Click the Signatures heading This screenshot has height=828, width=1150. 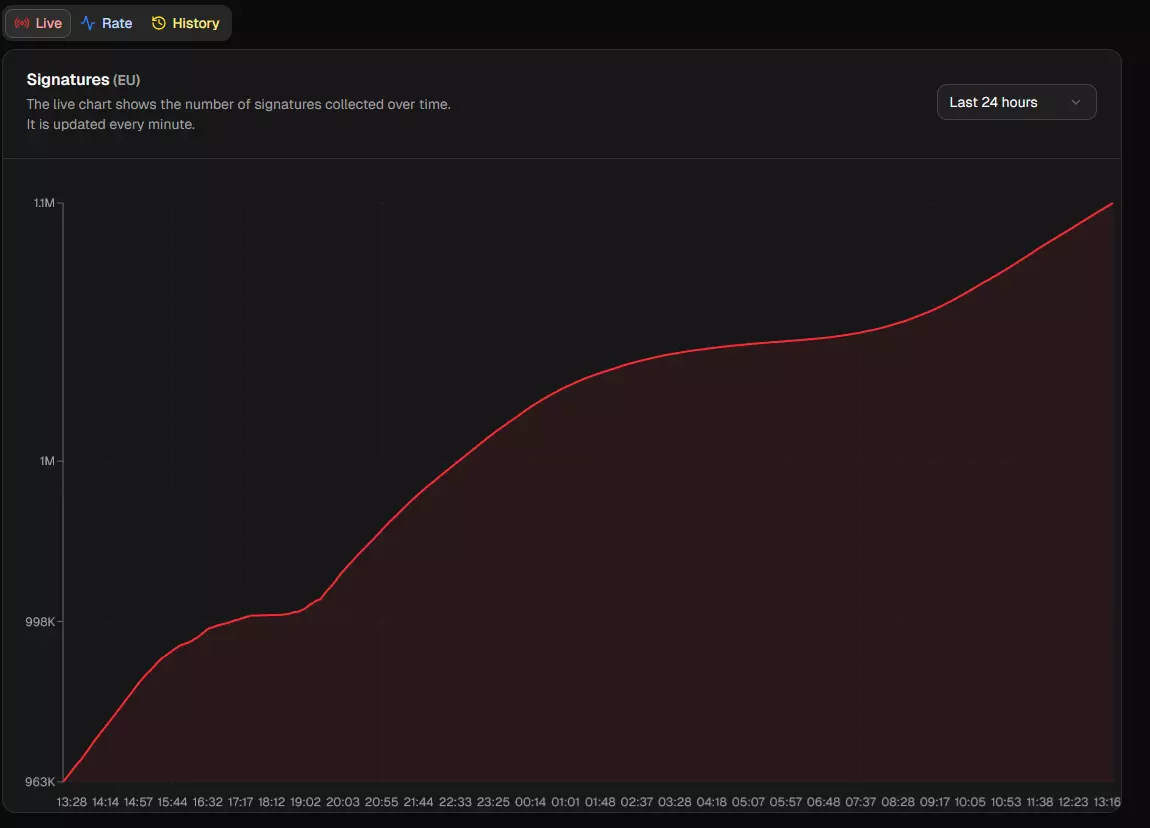coord(67,79)
